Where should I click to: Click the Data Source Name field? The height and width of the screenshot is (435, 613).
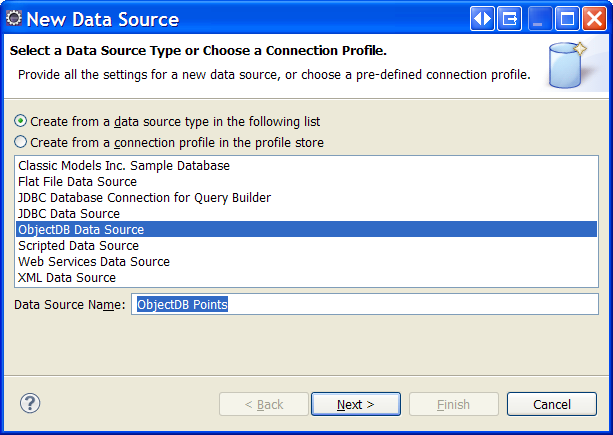pos(365,304)
